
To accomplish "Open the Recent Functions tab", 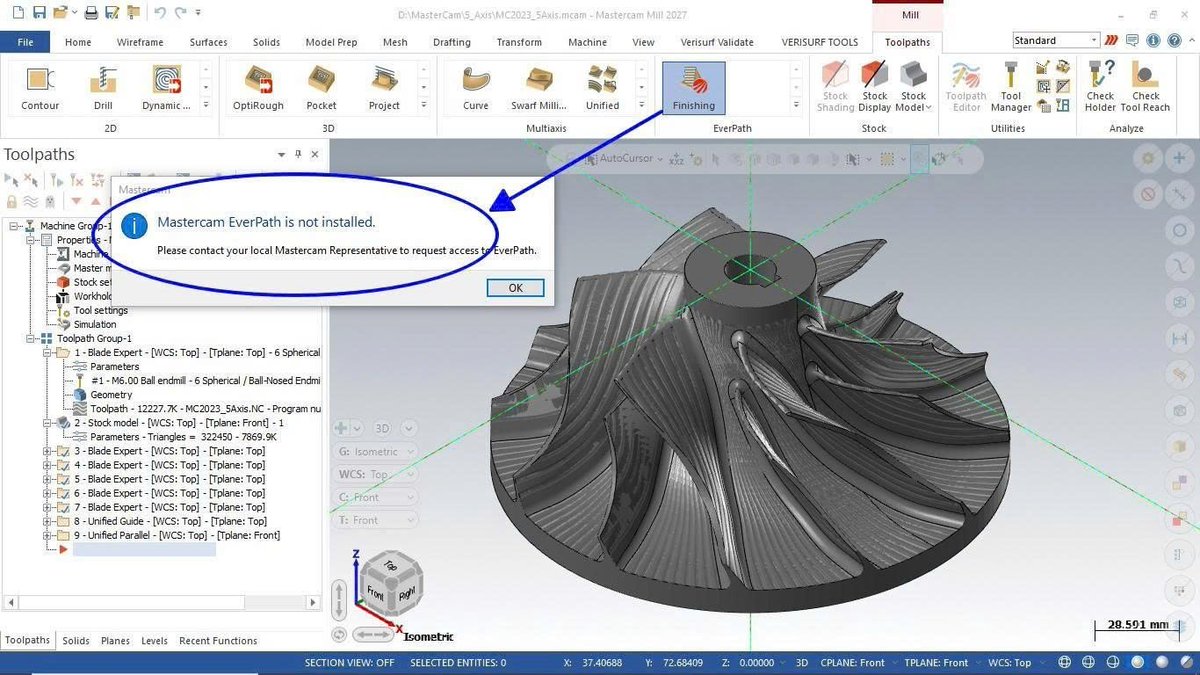I will click(x=218, y=640).
